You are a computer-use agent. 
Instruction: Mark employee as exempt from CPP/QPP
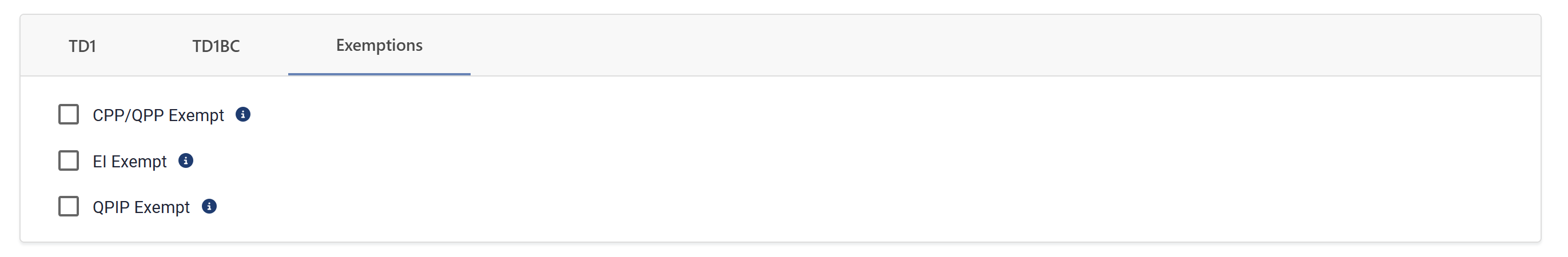coord(69,114)
